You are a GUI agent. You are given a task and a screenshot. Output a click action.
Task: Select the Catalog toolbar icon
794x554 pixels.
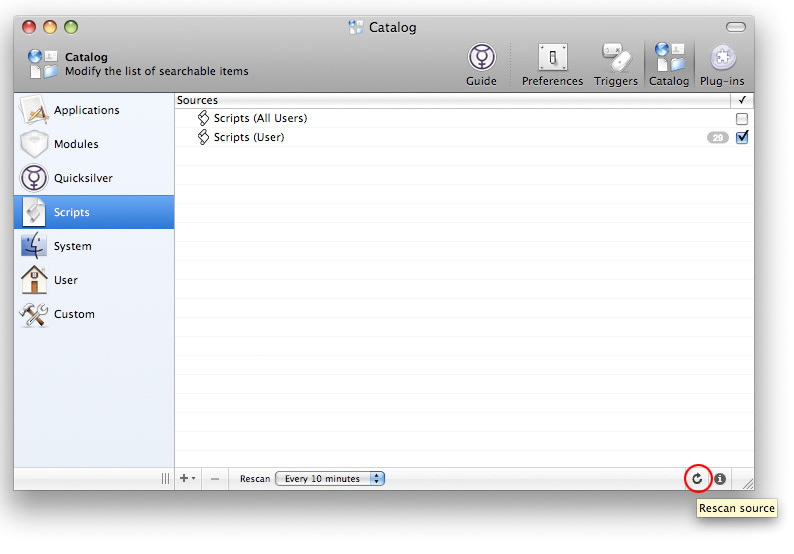click(x=669, y=65)
